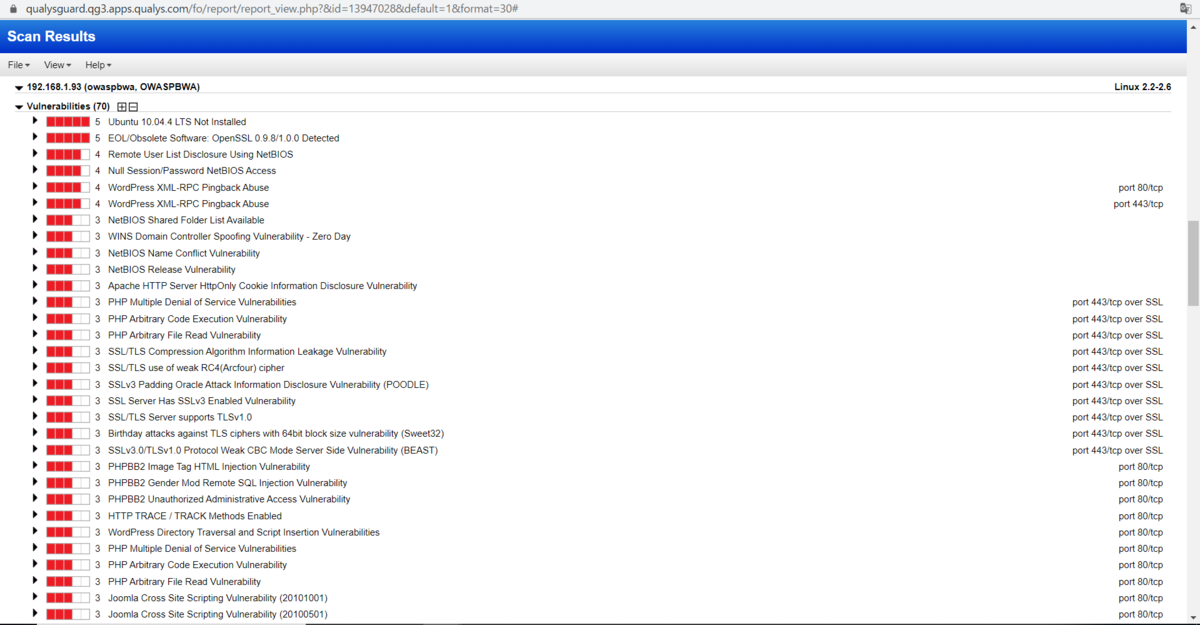The width and height of the screenshot is (1200, 625).
Task: Click the expand-all plus icon beside Vulnerabilities
Action: click(x=120, y=106)
